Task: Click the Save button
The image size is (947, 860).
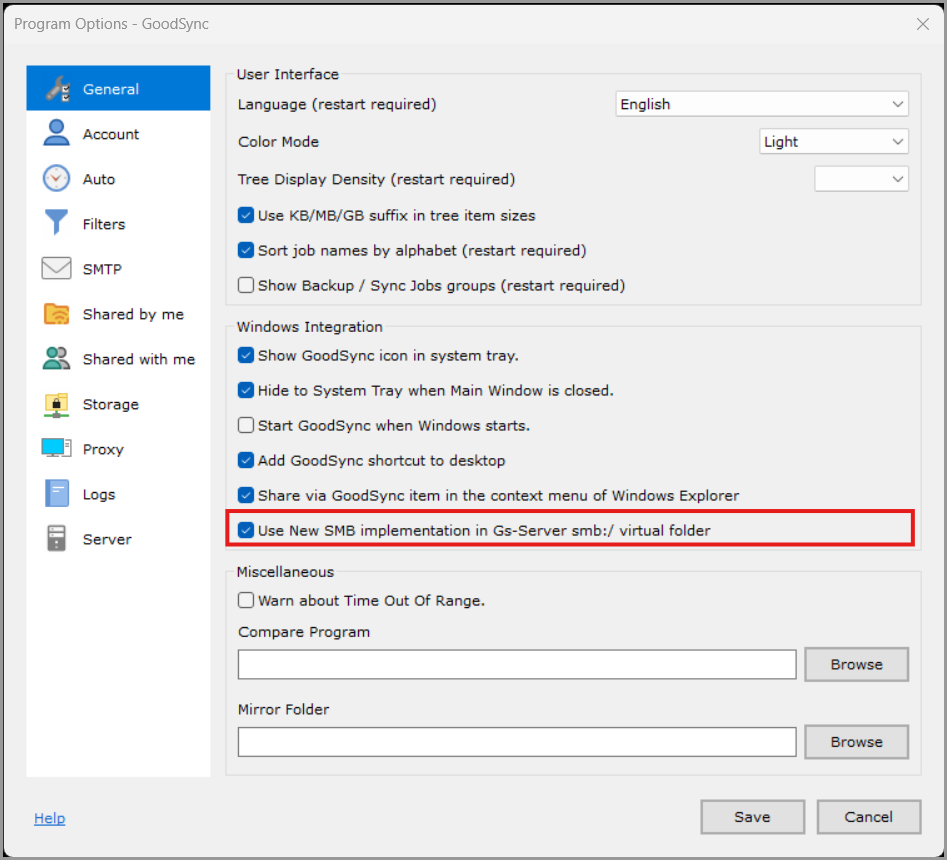Action: [x=753, y=817]
